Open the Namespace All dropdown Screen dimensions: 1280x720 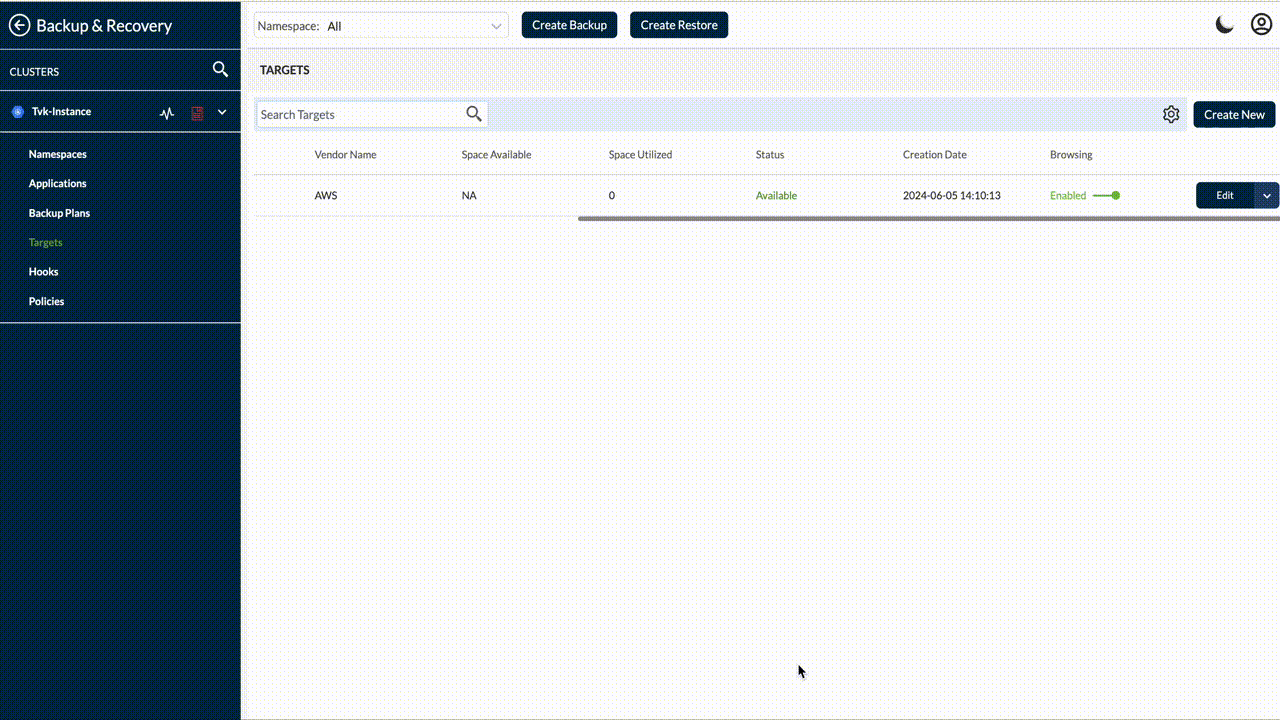coord(381,26)
